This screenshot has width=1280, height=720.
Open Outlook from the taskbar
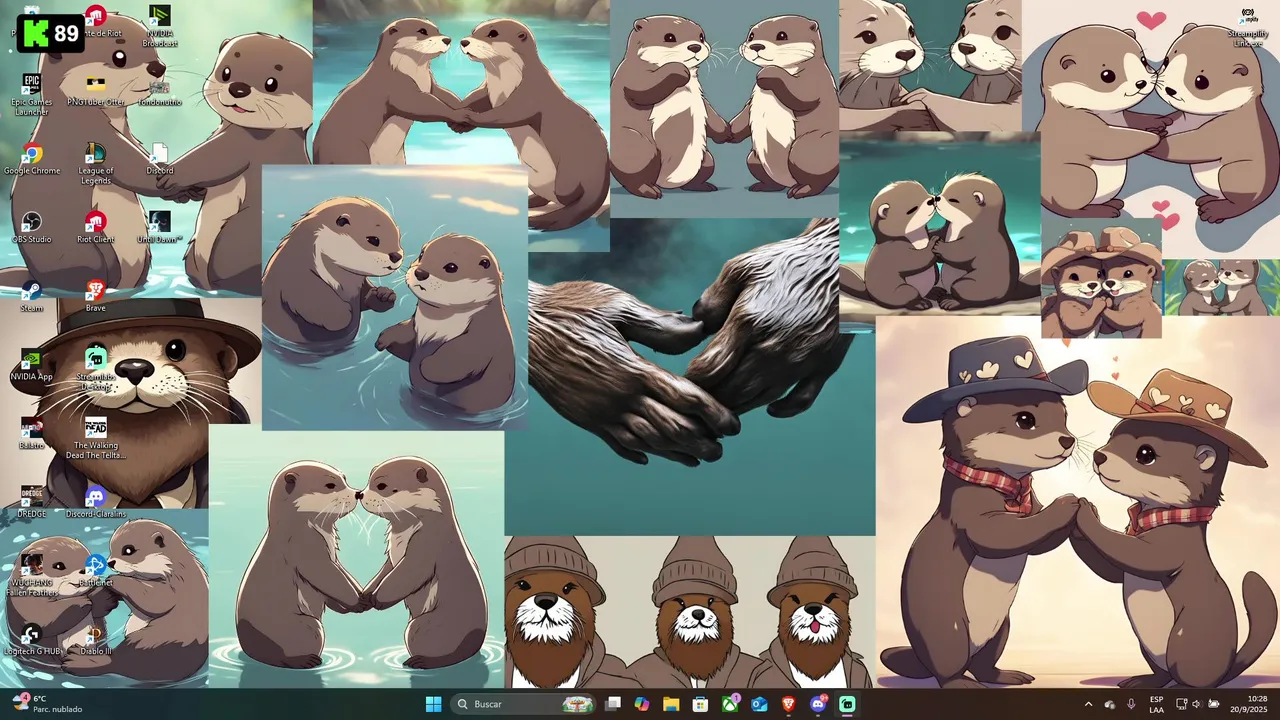(759, 704)
